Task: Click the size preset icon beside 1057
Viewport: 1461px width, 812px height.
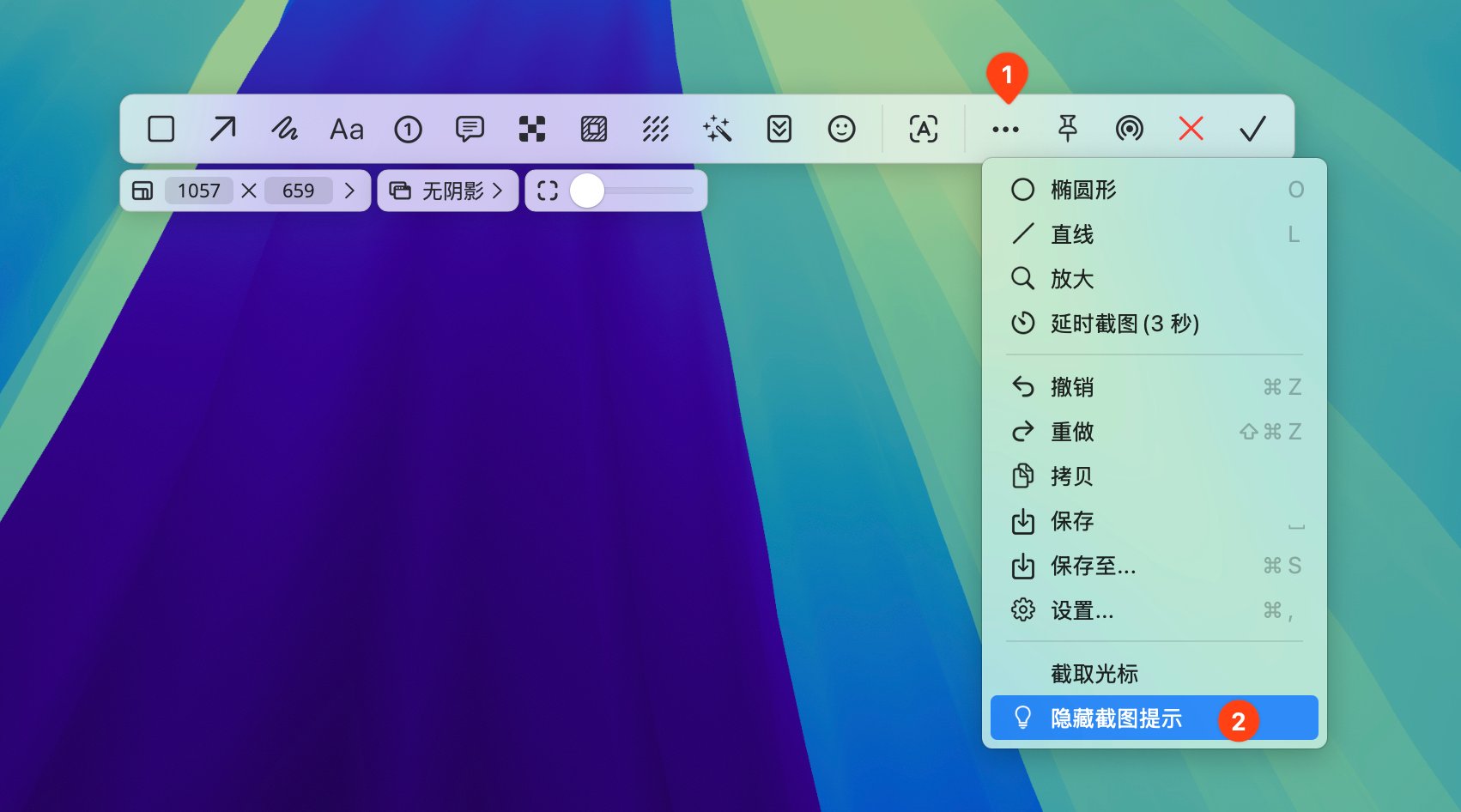Action: pyautogui.click(x=142, y=191)
